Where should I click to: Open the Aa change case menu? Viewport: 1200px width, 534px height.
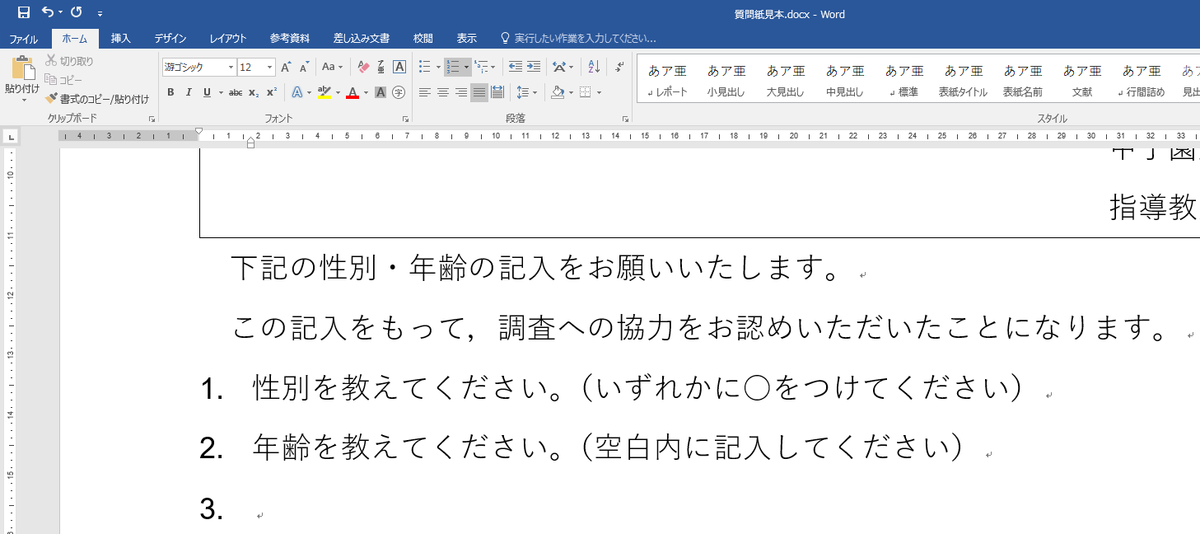point(331,67)
